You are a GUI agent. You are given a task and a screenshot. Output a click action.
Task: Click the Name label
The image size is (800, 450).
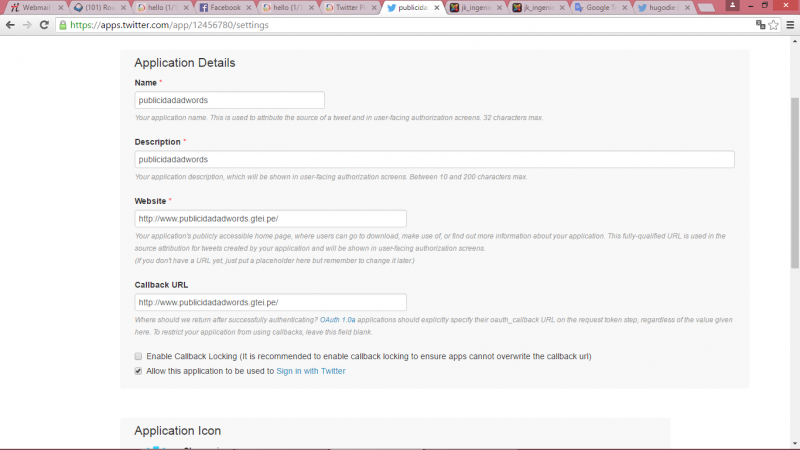tap(145, 83)
